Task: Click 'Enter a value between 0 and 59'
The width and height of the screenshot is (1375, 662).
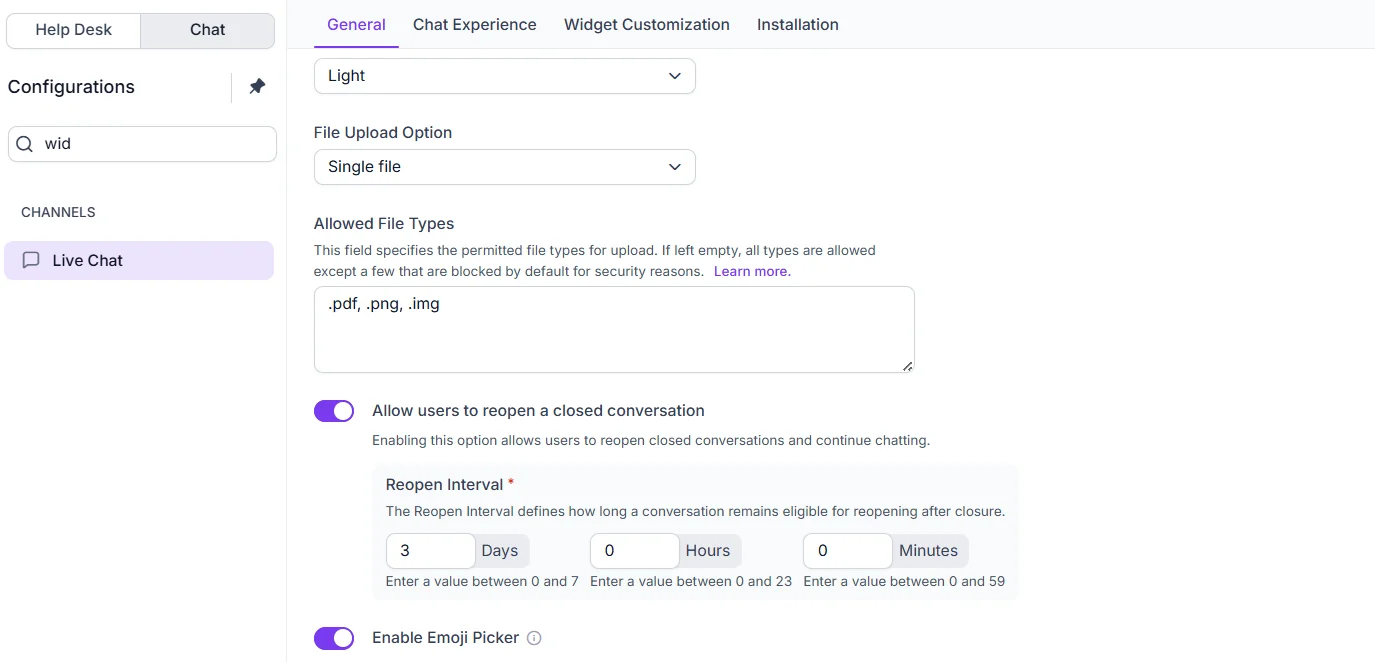Action: point(904,581)
